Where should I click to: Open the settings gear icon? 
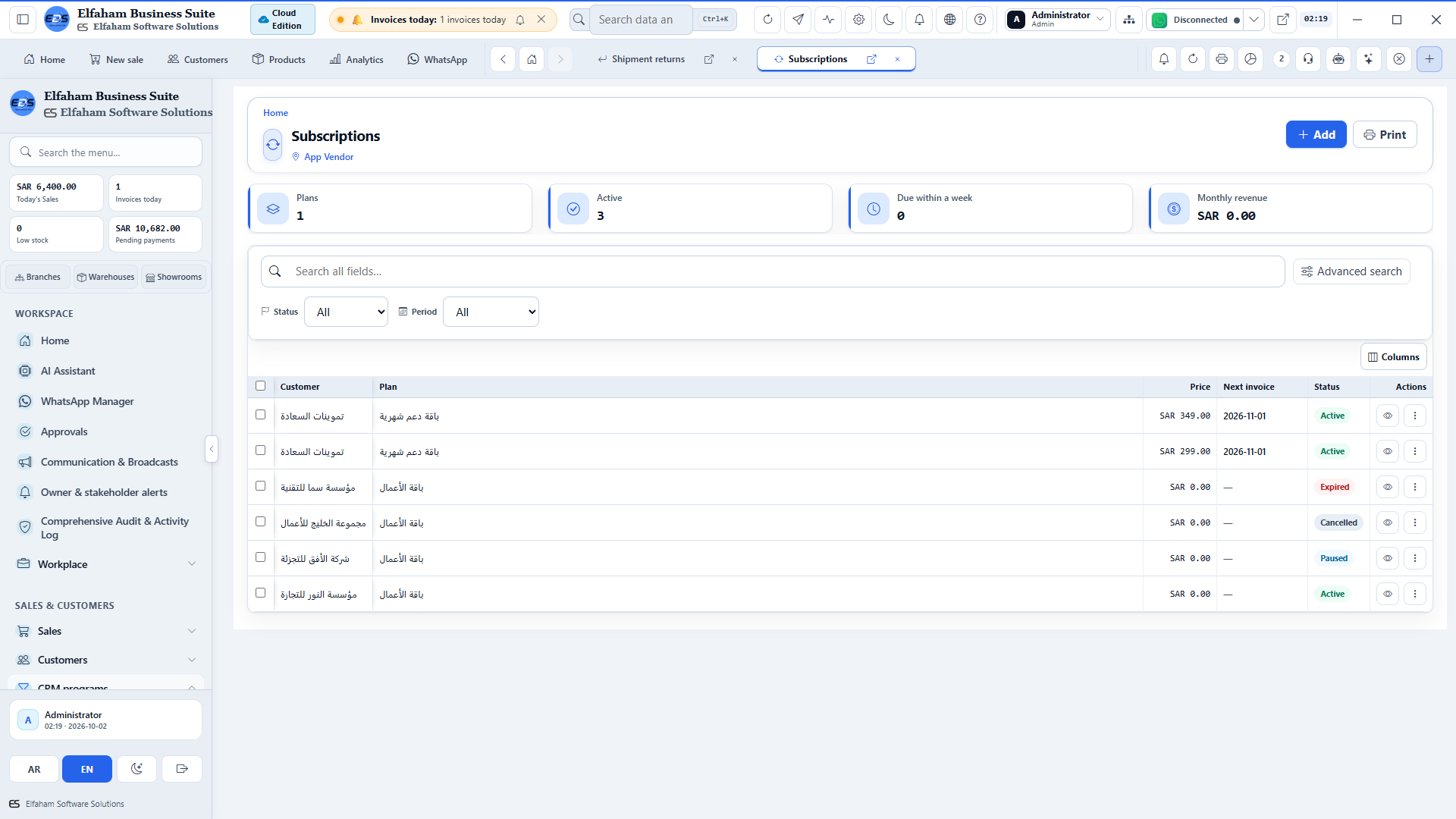[858, 20]
